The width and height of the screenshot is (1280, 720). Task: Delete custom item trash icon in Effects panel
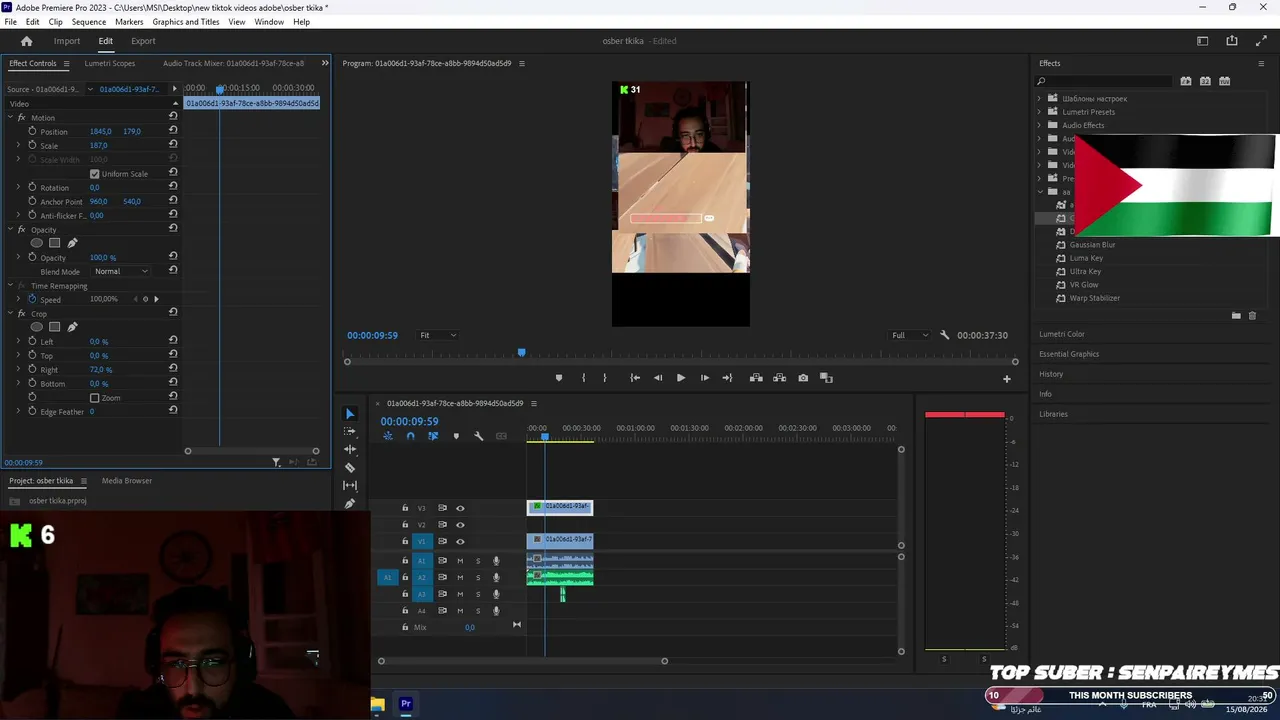point(1252,316)
